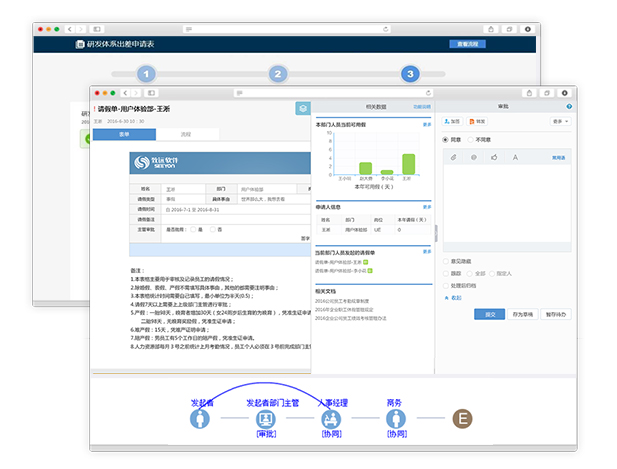Collapse the options using the 收起 expander
Screen dimensions: 617x469
[455, 297]
